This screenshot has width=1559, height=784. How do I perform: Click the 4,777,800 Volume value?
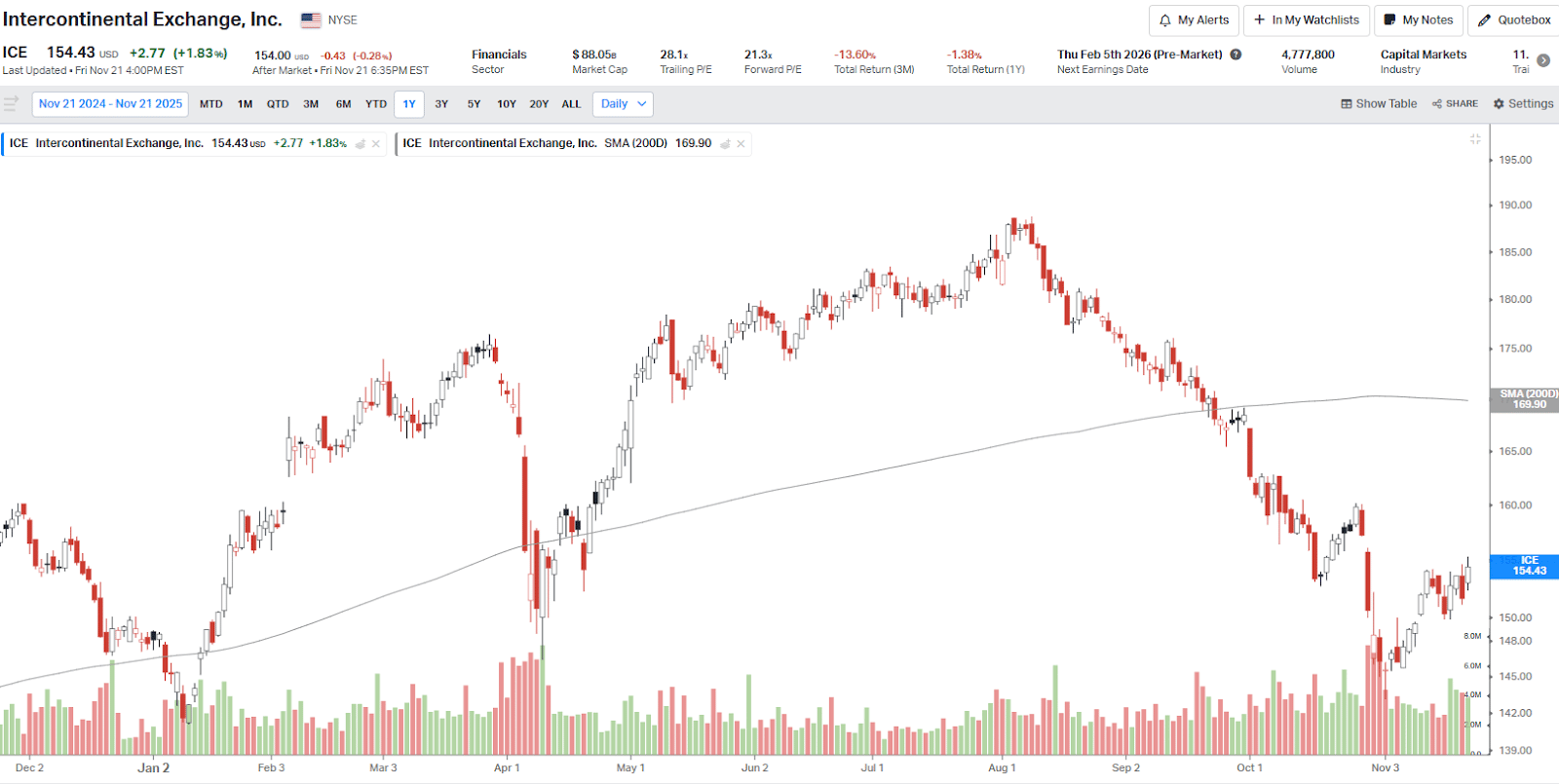pyautogui.click(x=1309, y=55)
